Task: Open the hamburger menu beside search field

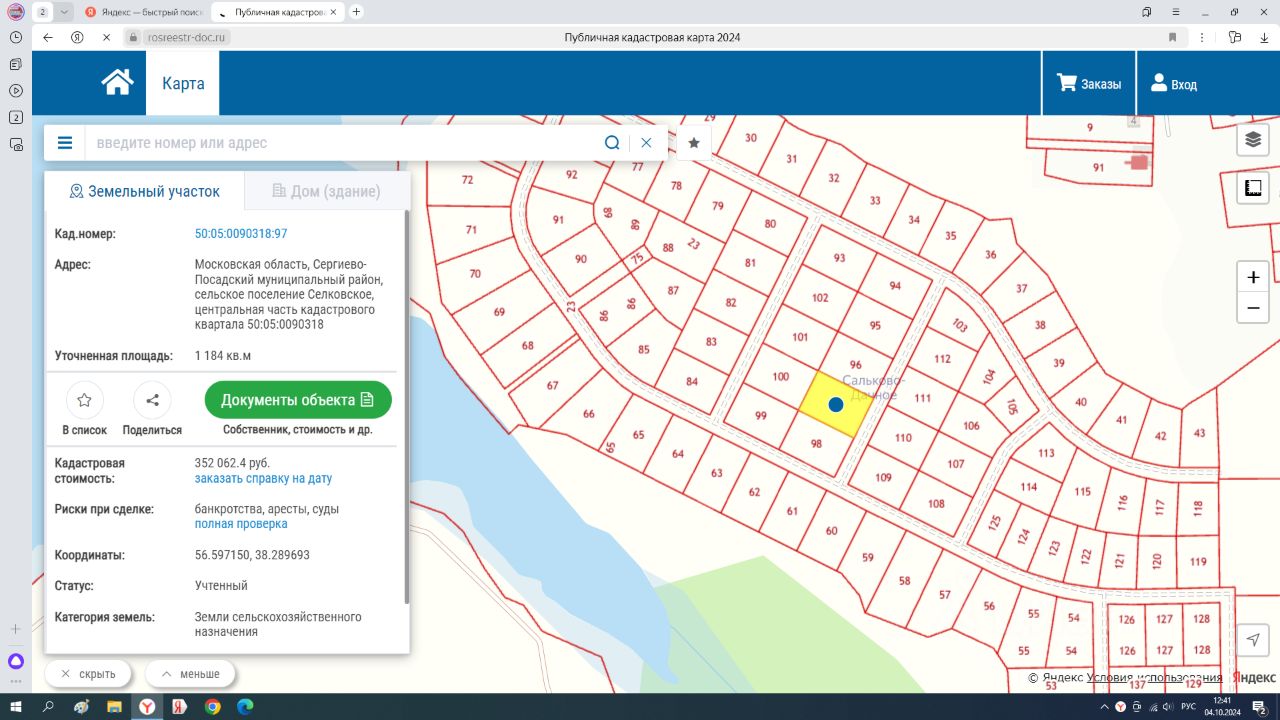Action: pos(65,143)
